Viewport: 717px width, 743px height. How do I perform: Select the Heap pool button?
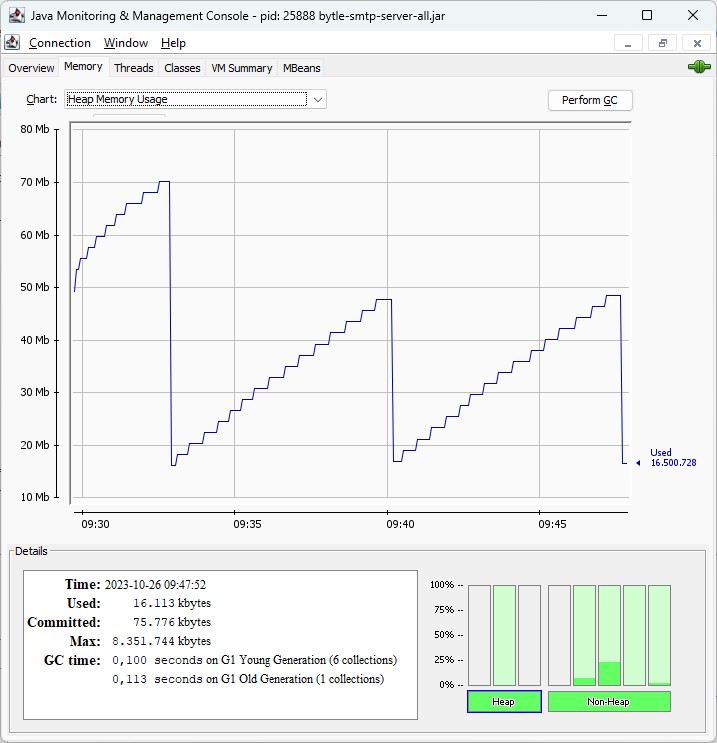tap(504, 702)
